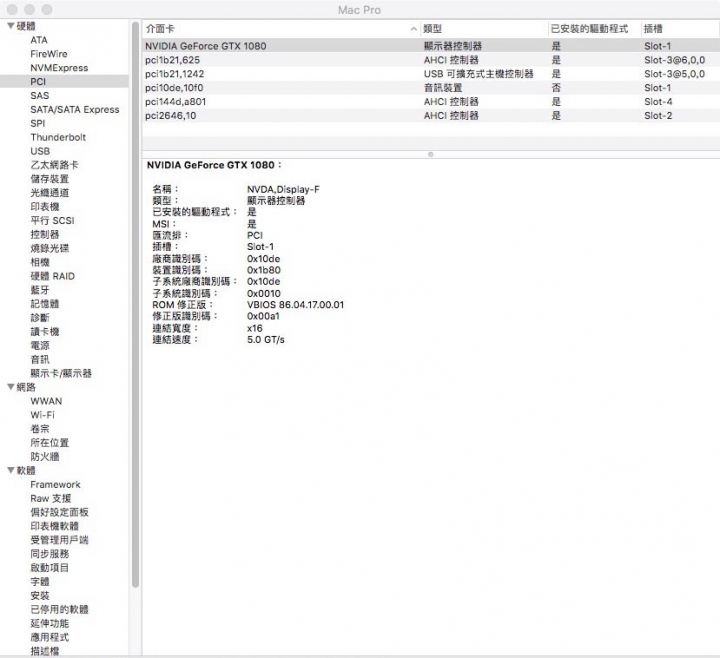Click the 5.0 GT/s link speed value
Viewport: 720px width, 658px height.
point(266,340)
